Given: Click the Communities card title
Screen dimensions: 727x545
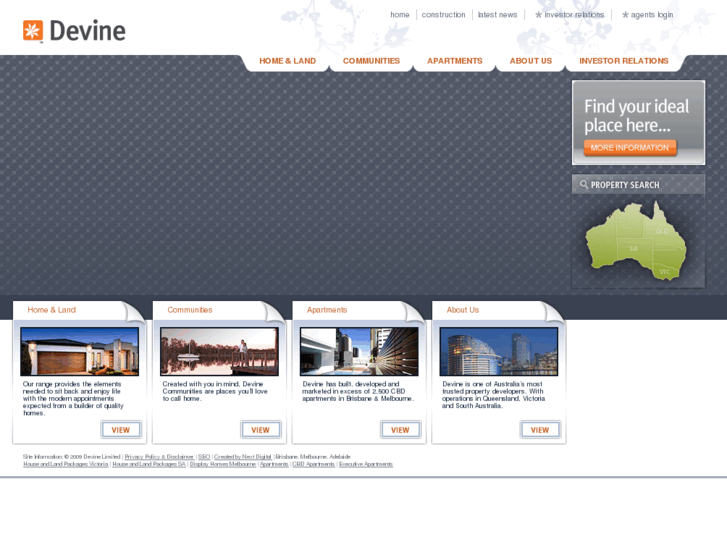Looking at the screenshot, I should click(190, 310).
